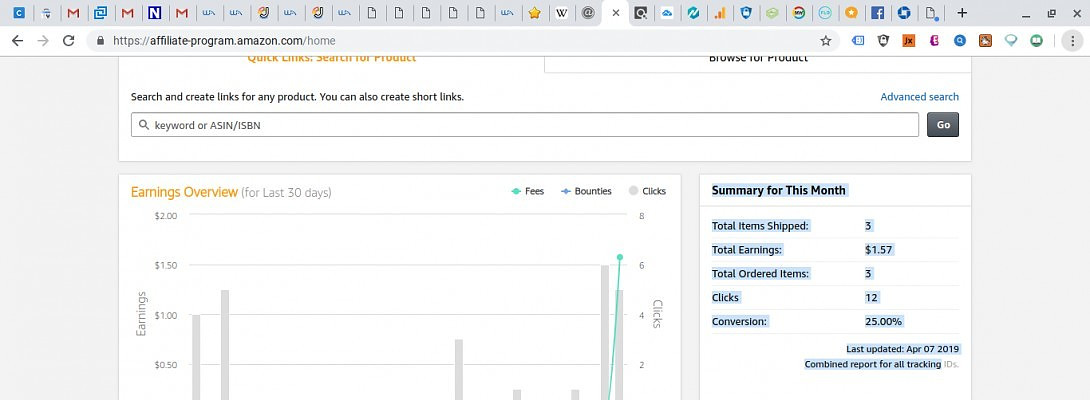1090x400 pixels.
Task: Toggle the Clicks series in chart legend
Action: coord(647,191)
